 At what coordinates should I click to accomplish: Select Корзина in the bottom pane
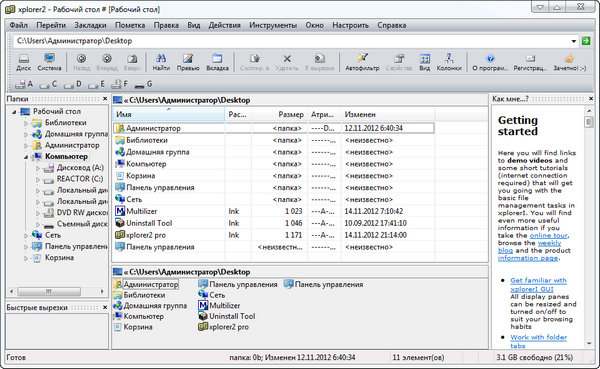click(x=133, y=327)
